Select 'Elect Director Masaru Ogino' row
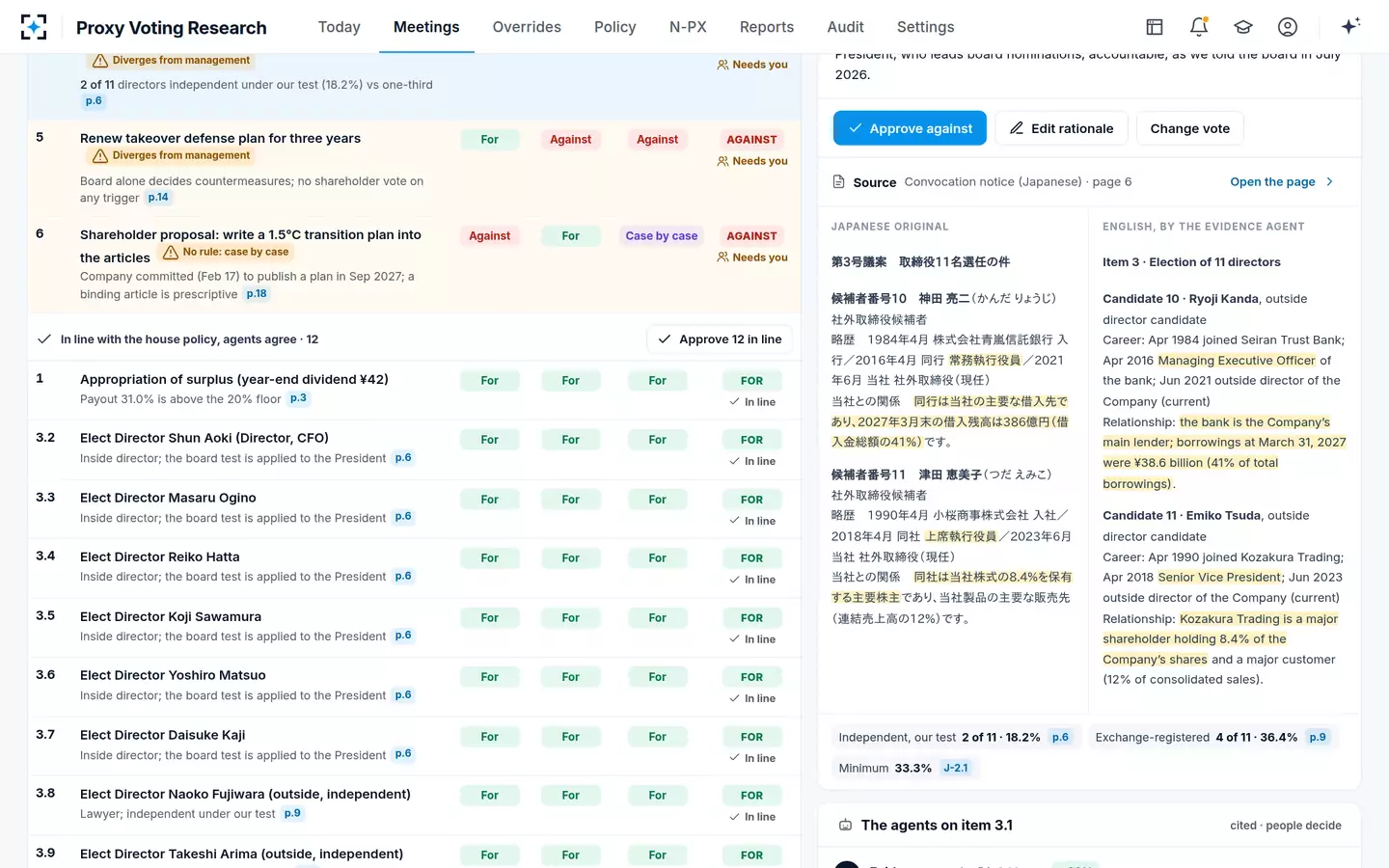1389x868 pixels. pyautogui.click(x=415, y=507)
